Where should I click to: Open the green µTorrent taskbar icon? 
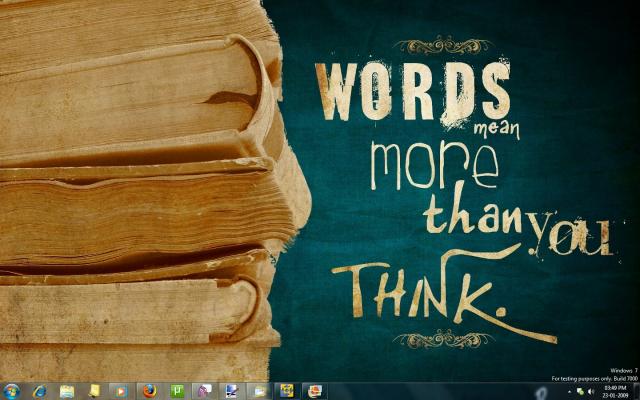point(177,391)
